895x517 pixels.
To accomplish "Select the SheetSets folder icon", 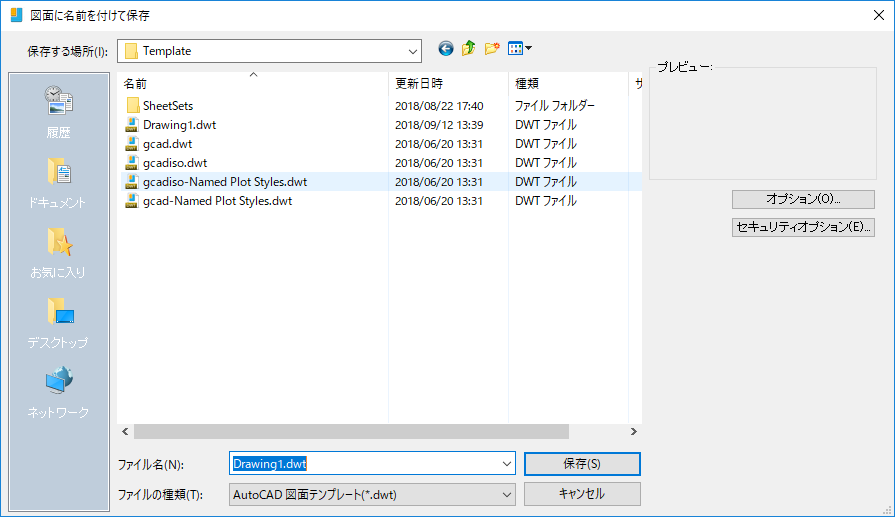I will 132,106.
